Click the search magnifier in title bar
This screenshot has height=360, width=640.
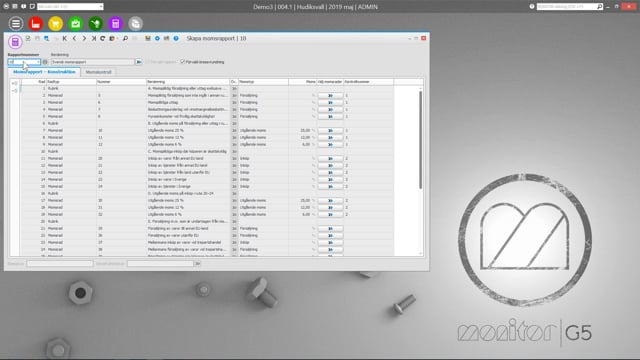[x=600, y=7]
